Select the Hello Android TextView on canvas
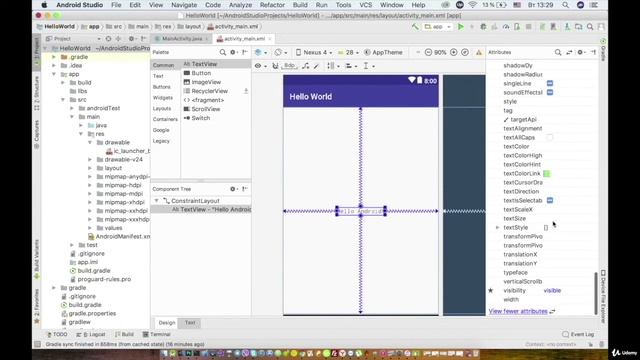640x360 pixels. tap(361, 211)
